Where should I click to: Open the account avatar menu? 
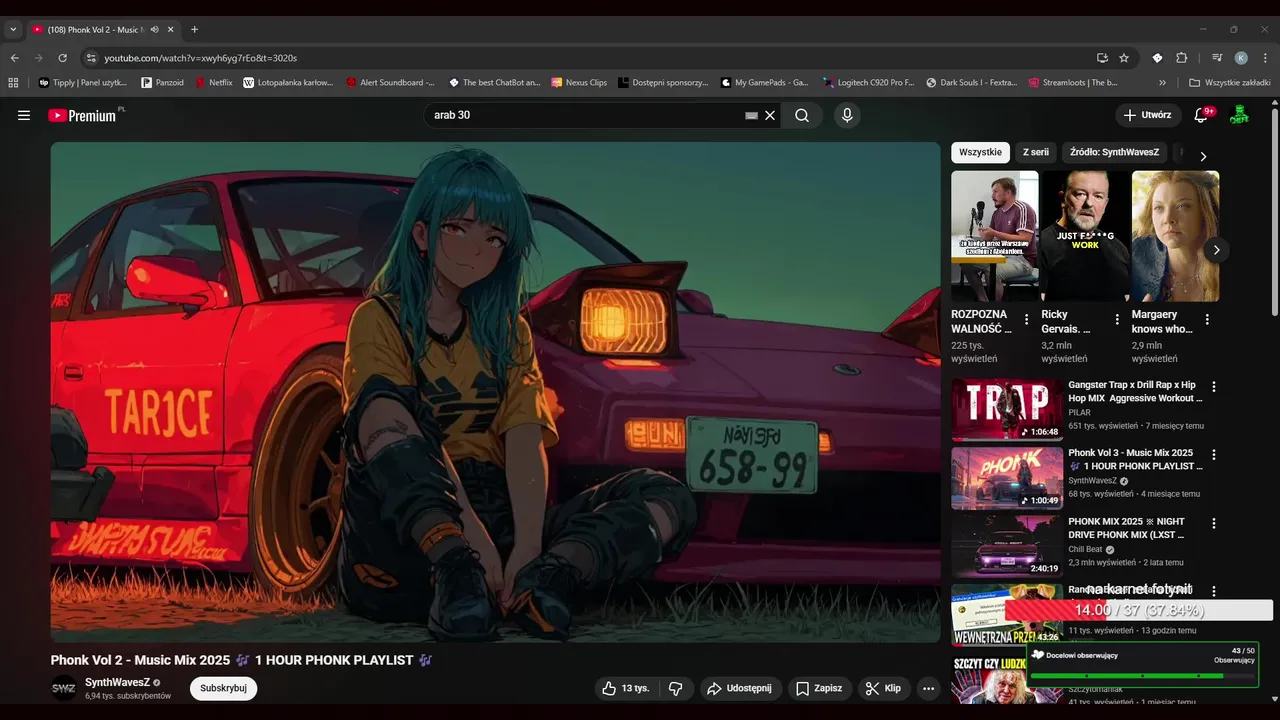click(1239, 115)
